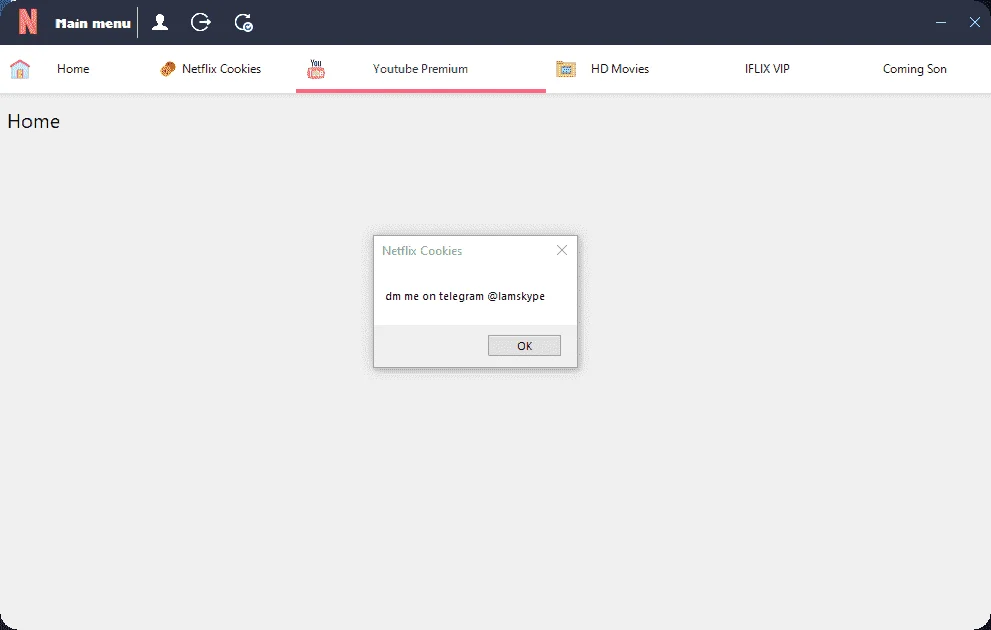Select the Youtube Premium tab
991x630 pixels.
[420, 69]
